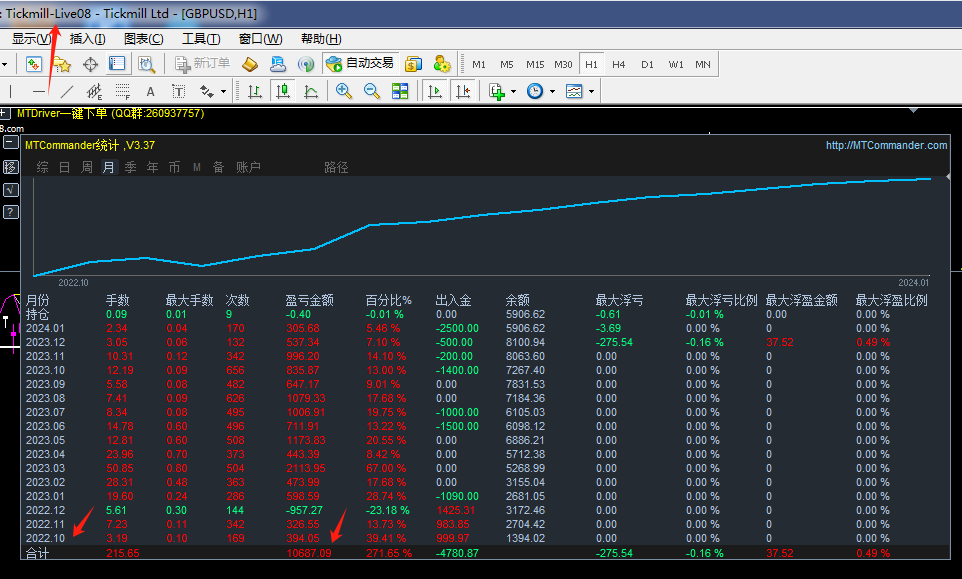The width and height of the screenshot is (962, 579).
Task: Select the equidistant channel tool
Action: click(x=94, y=92)
